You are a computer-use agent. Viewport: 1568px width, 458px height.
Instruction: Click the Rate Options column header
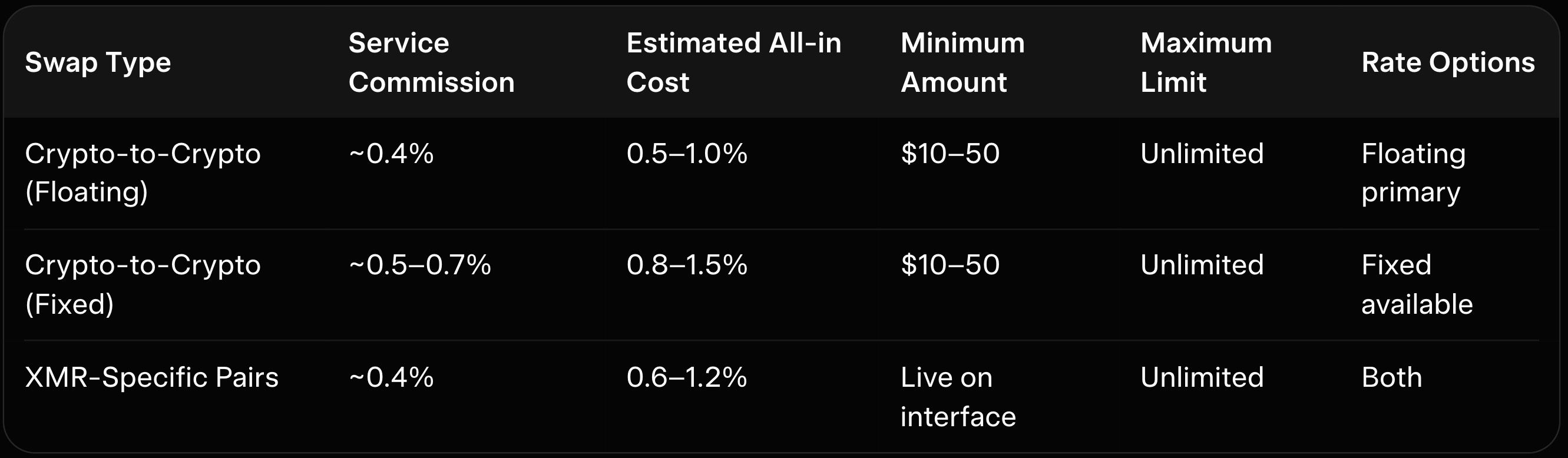pos(1447,62)
